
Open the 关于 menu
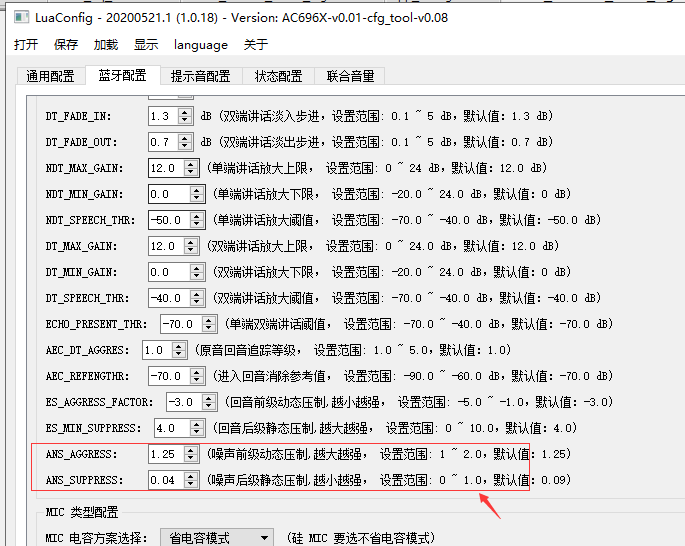256,45
